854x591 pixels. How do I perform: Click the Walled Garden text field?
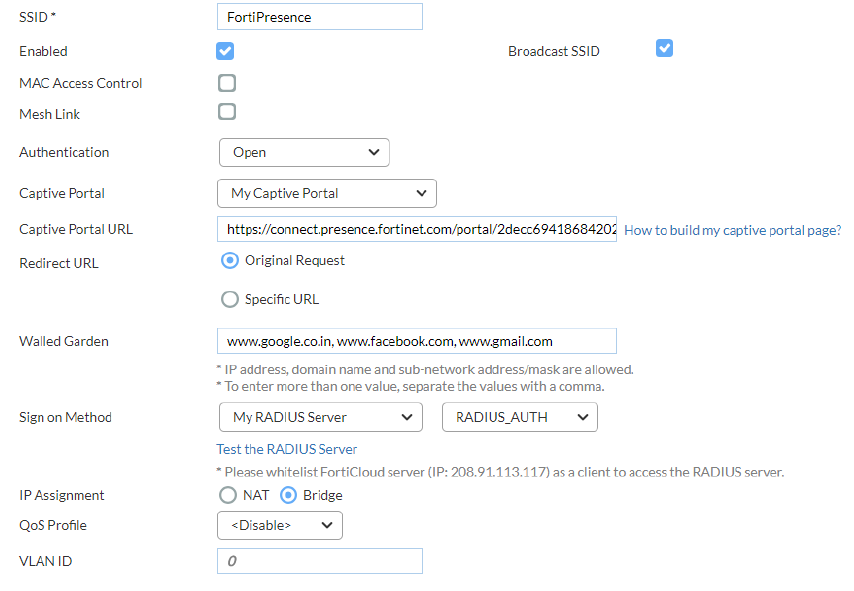tap(416, 341)
